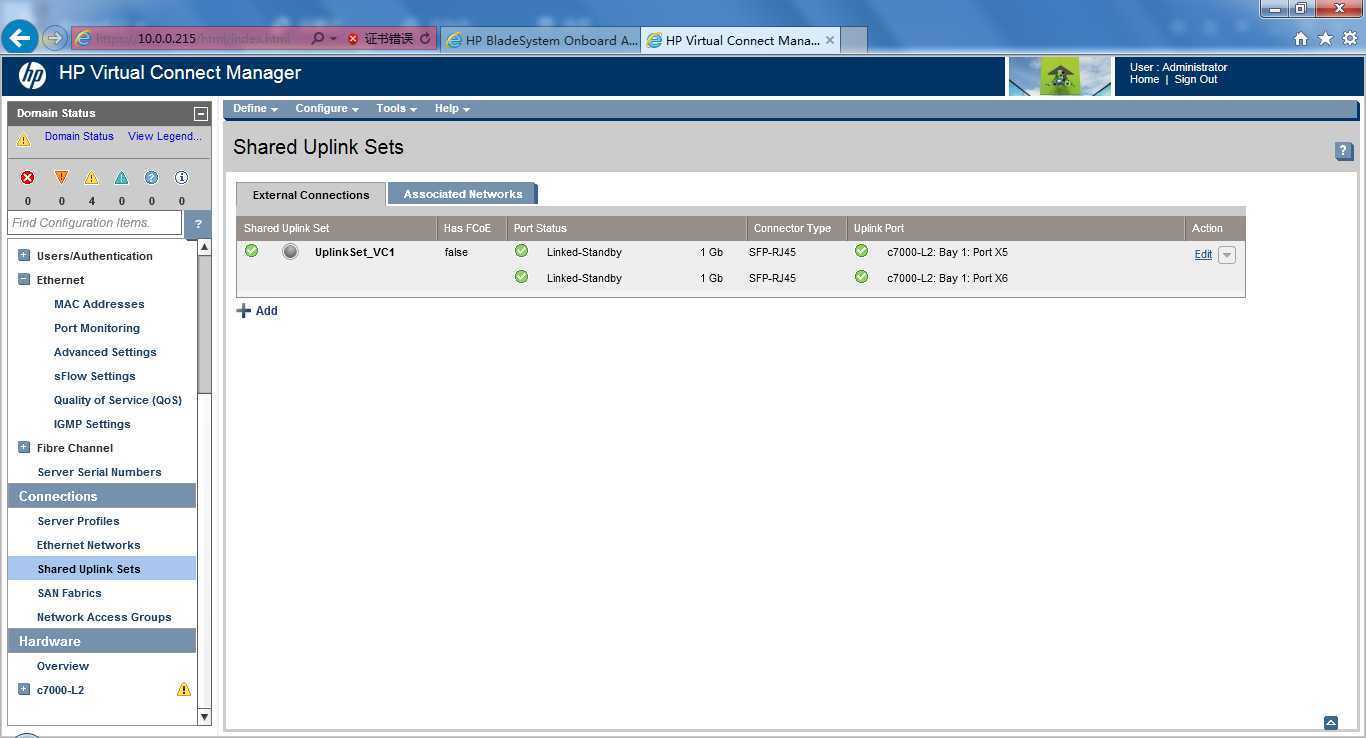Click browser forward arrow button

54,39
